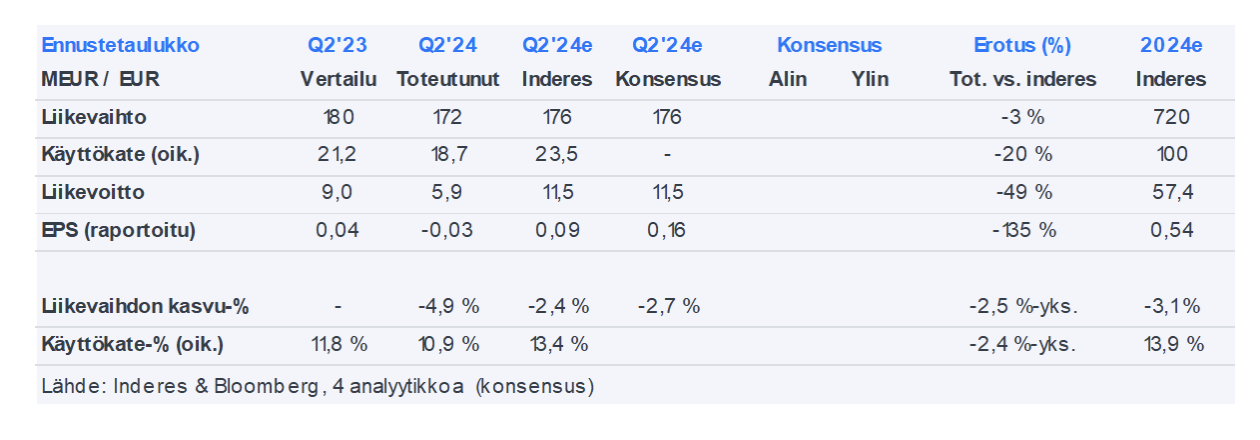Select the Q2'23 column header
The height and width of the screenshot is (440, 1260).
pos(337,45)
